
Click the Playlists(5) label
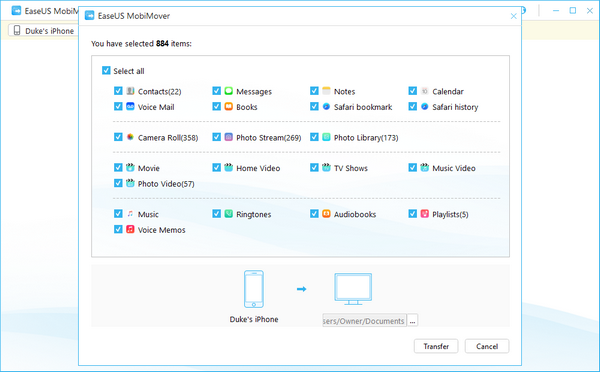pyautogui.click(x=450, y=214)
